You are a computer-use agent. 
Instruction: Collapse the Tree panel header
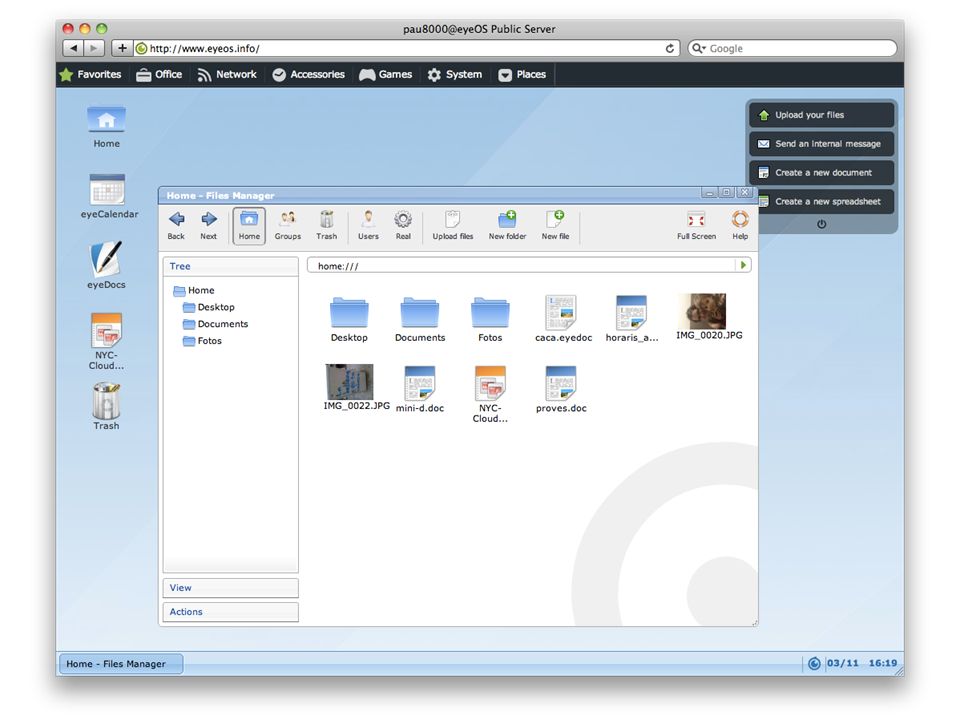pyautogui.click(x=231, y=266)
